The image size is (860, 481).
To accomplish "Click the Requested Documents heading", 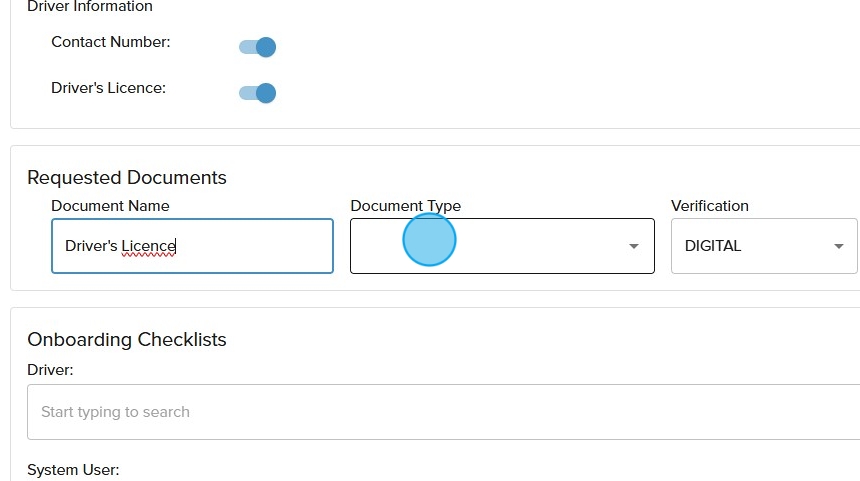I will (x=127, y=178).
